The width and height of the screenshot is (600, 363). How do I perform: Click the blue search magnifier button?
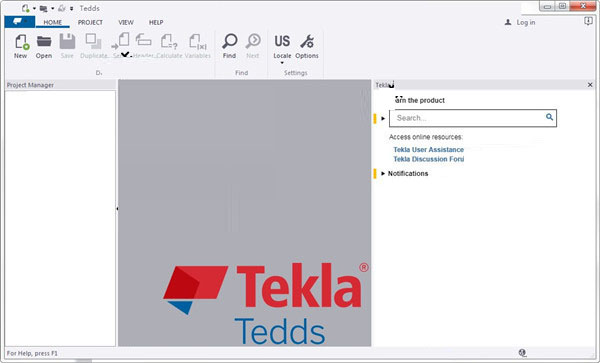tap(549, 117)
